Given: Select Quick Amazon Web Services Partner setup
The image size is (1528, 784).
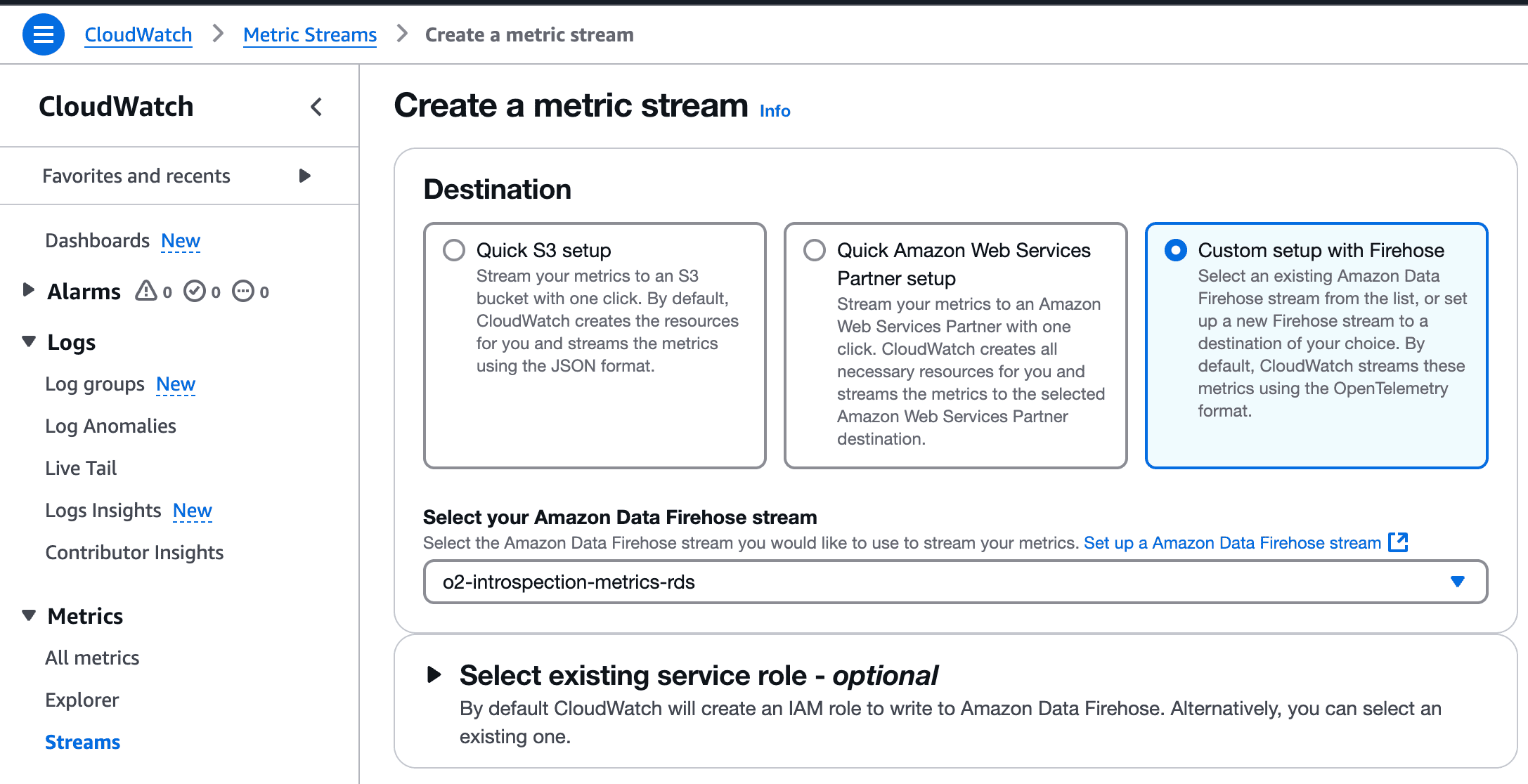Looking at the screenshot, I should pos(814,249).
